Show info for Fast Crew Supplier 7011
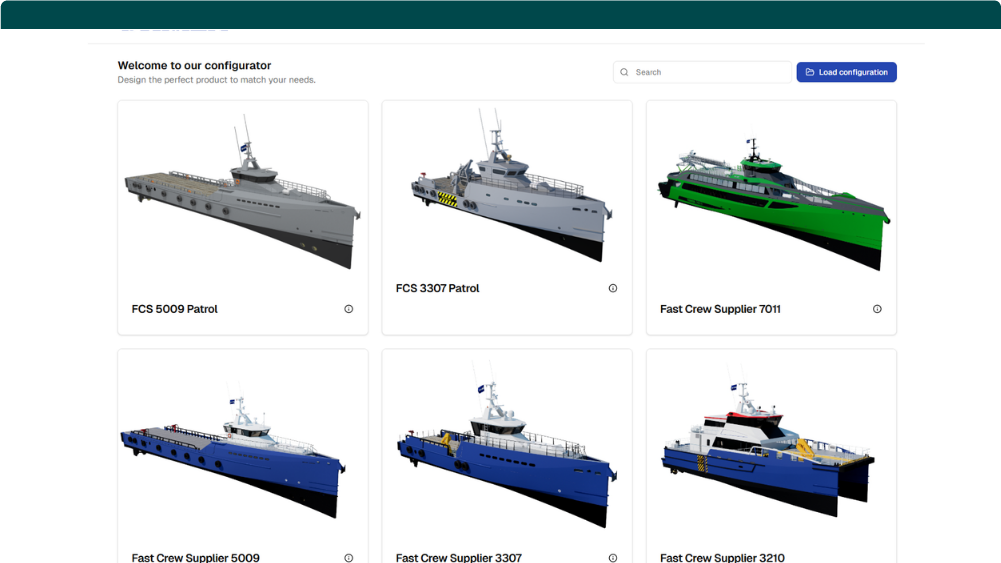Image resolution: width=1001 pixels, height=563 pixels. click(x=877, y=309)
